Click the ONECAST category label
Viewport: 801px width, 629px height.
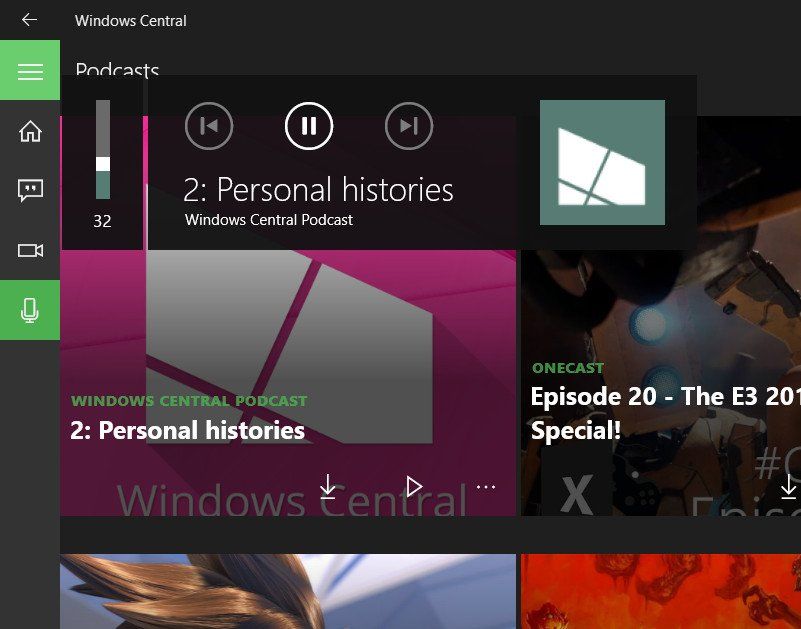tap(568, 368)
